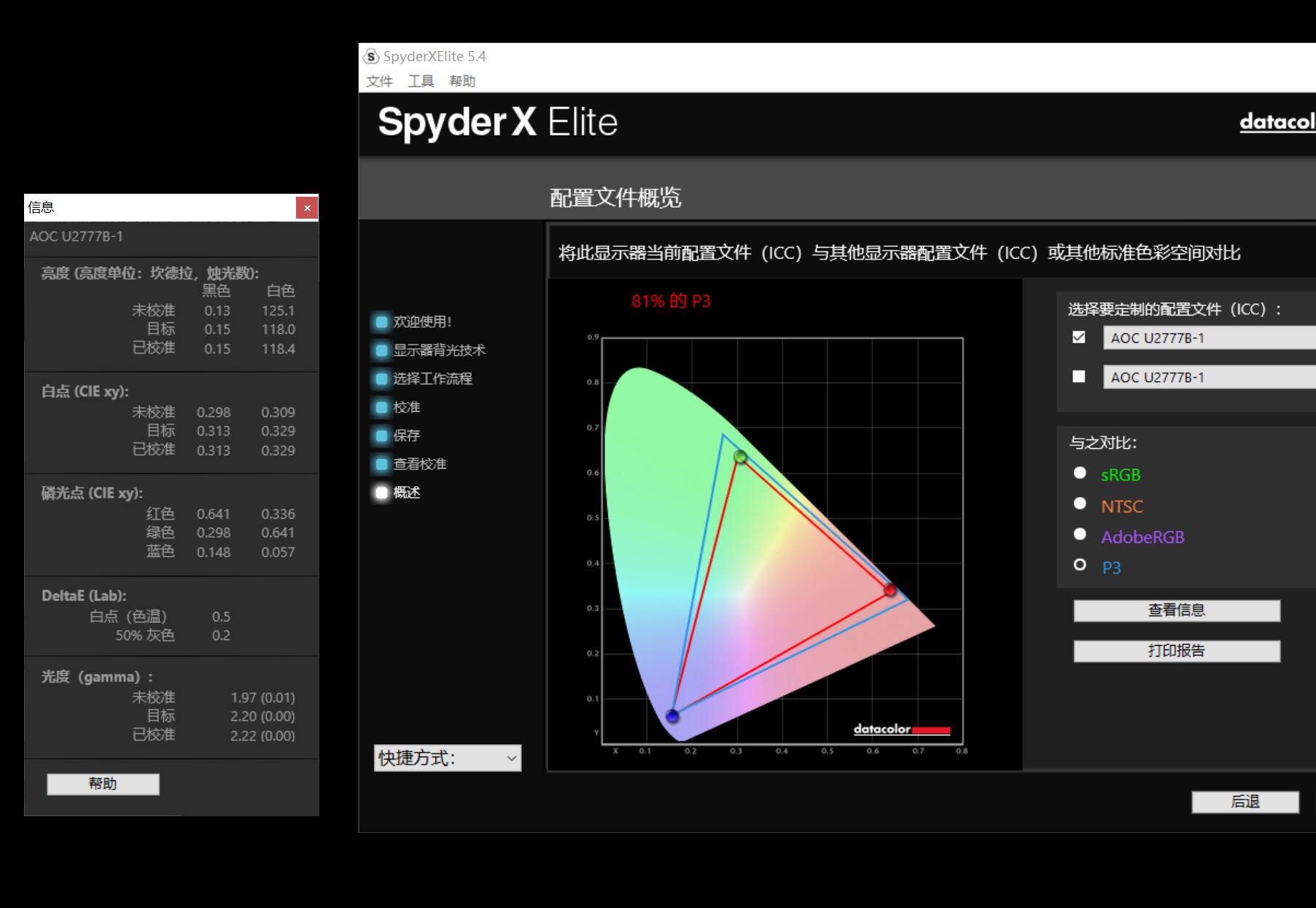Select the blue primary point on gamut chart

[672, 716]
